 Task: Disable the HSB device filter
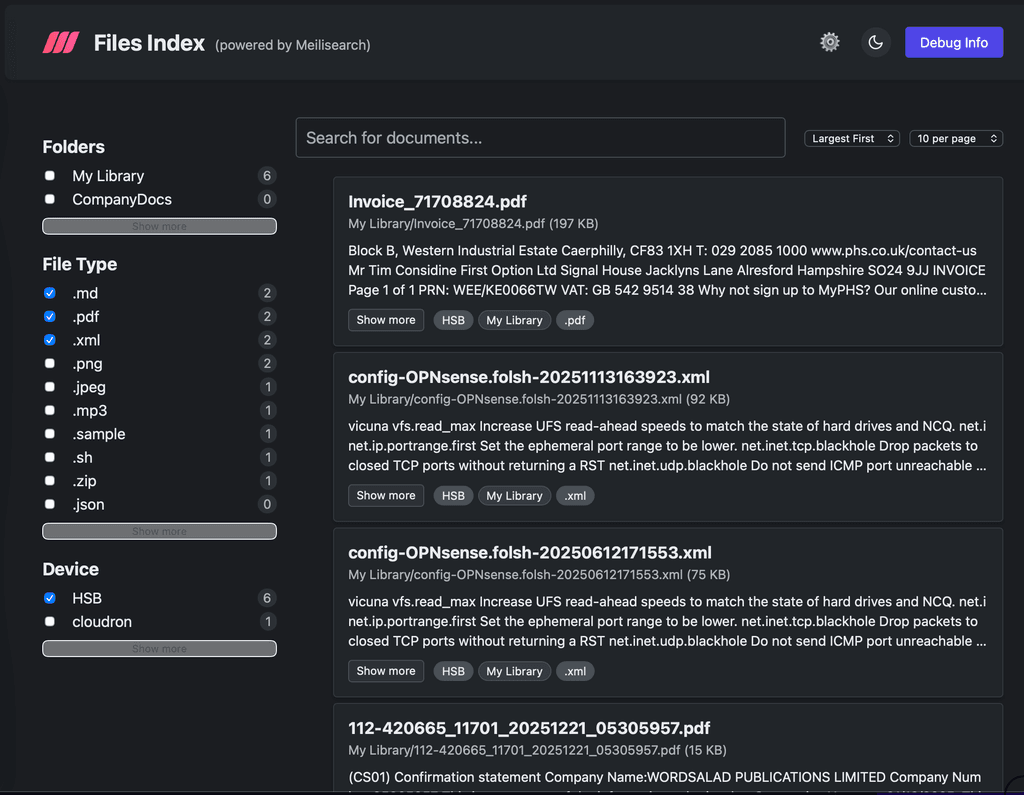(49, 598)
